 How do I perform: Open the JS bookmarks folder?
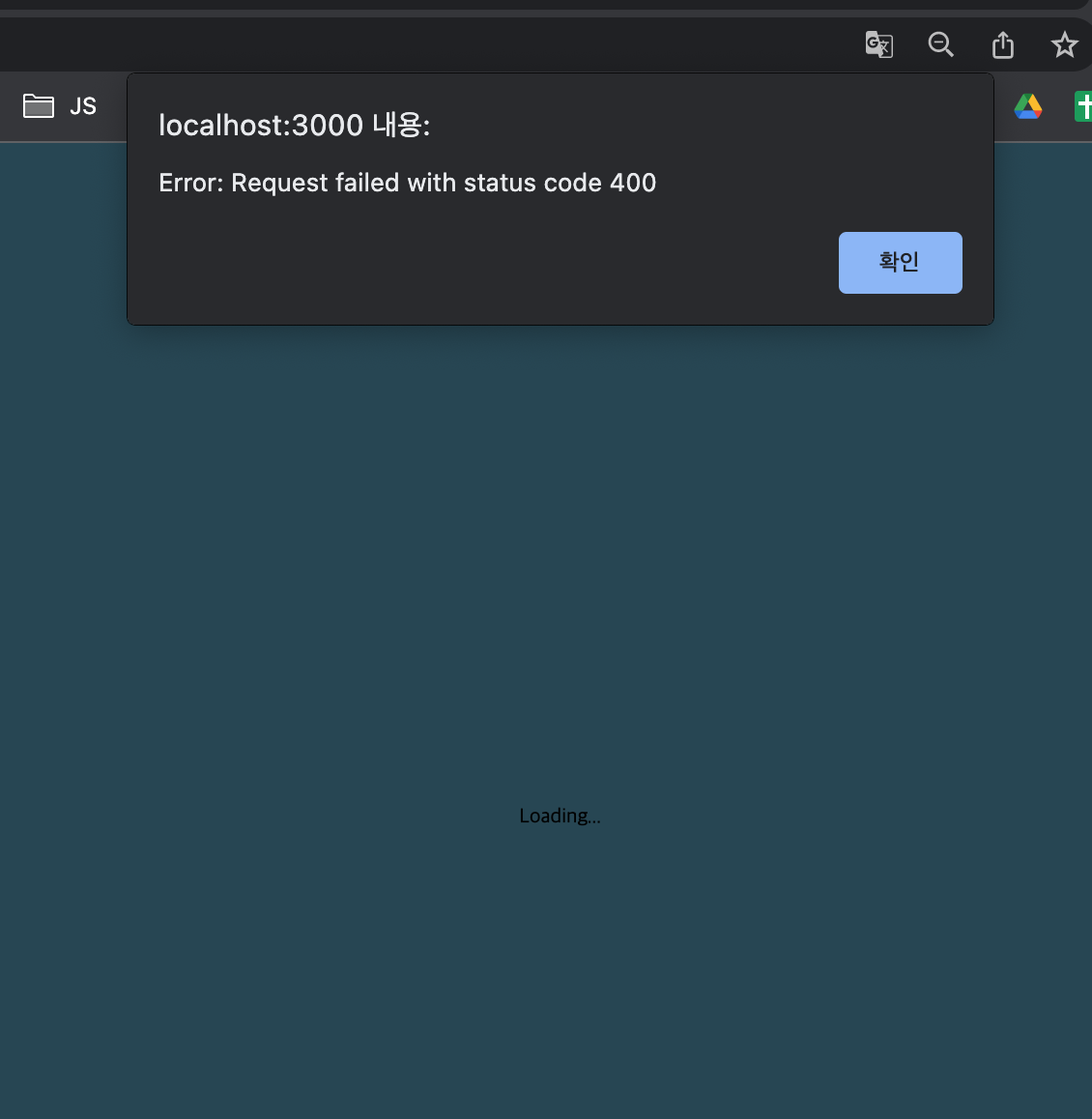(x=60, y=106)
